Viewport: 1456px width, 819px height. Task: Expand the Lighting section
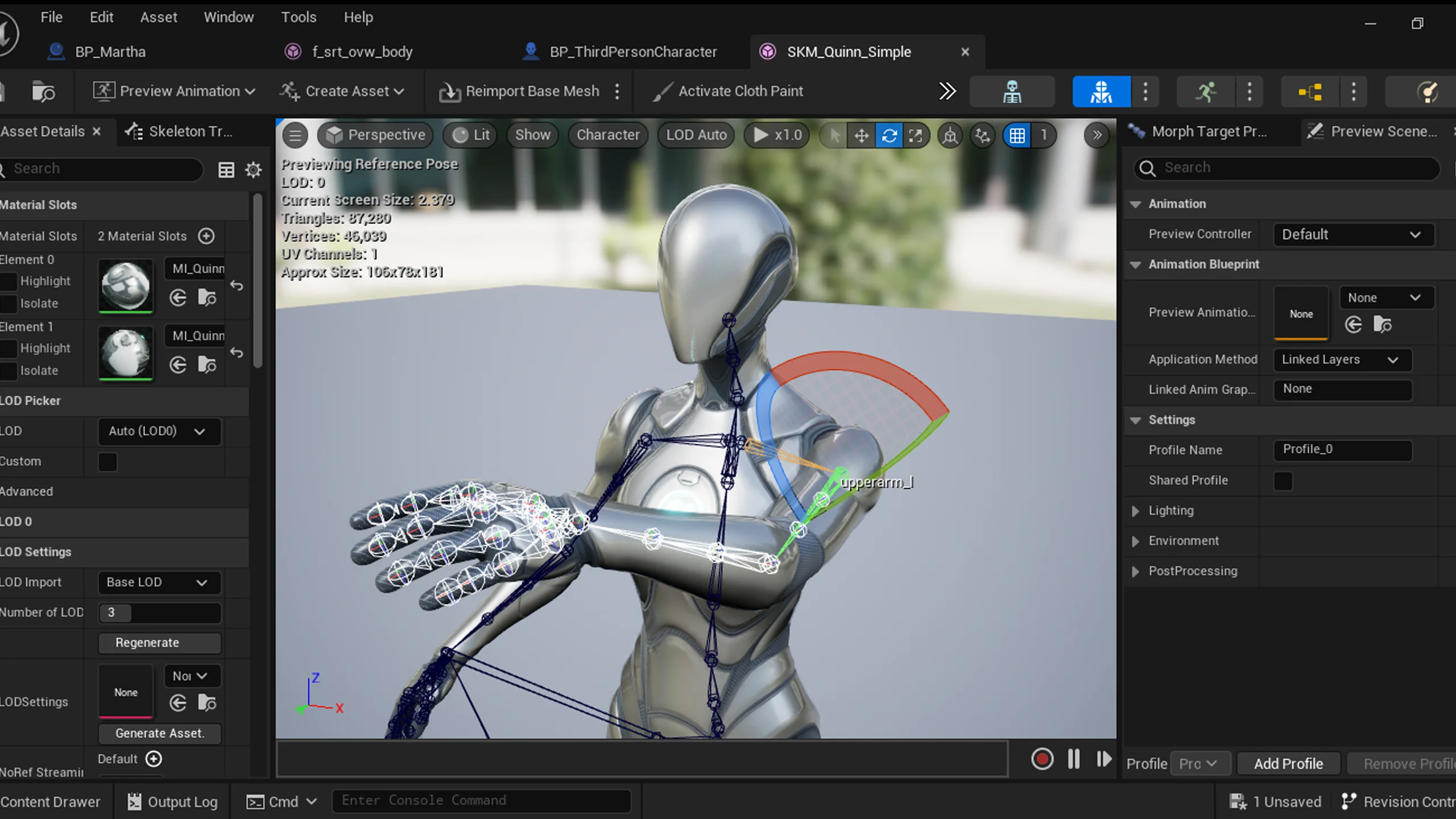point(1136,511)
